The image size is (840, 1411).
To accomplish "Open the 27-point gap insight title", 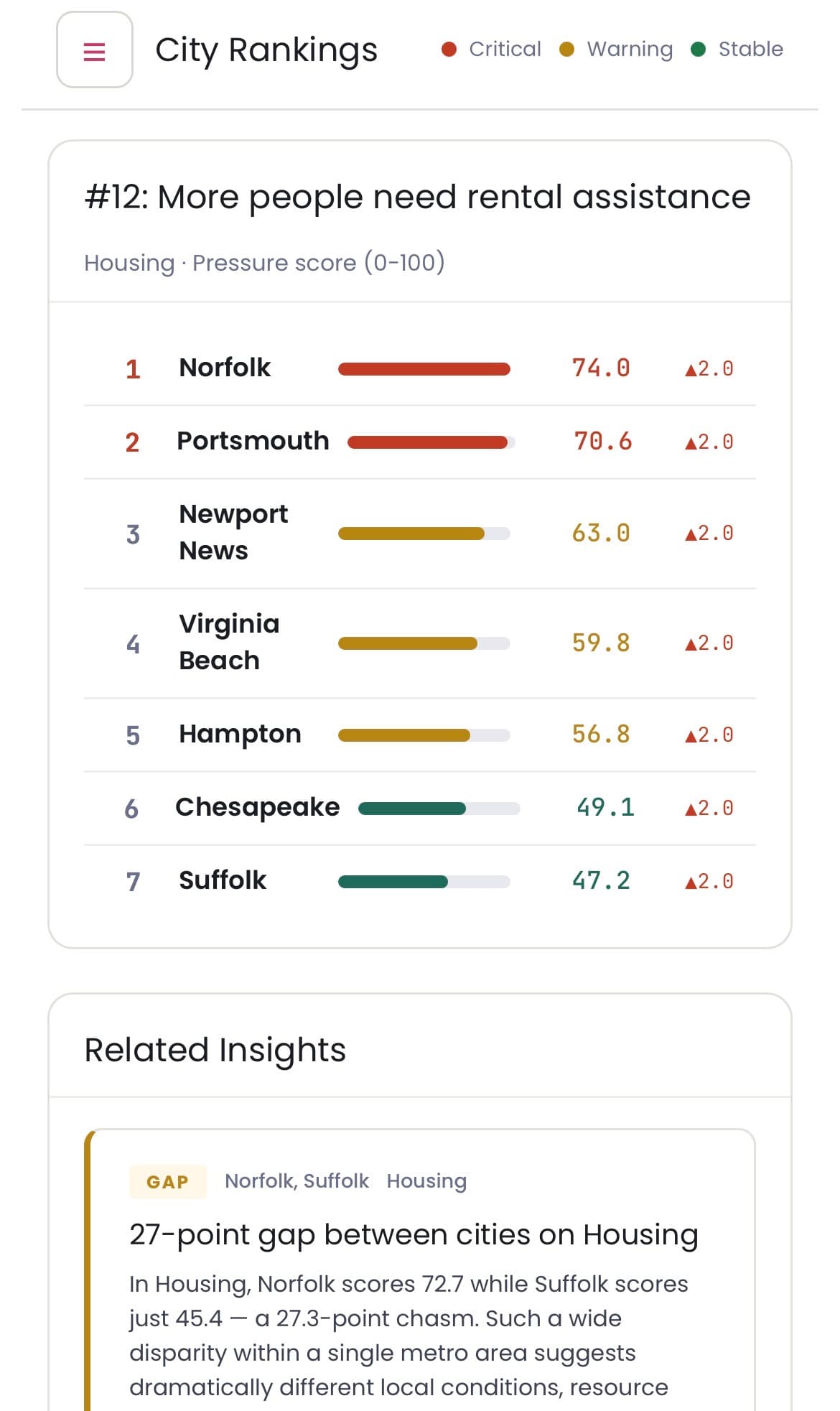I will [x=414, y=1235].
